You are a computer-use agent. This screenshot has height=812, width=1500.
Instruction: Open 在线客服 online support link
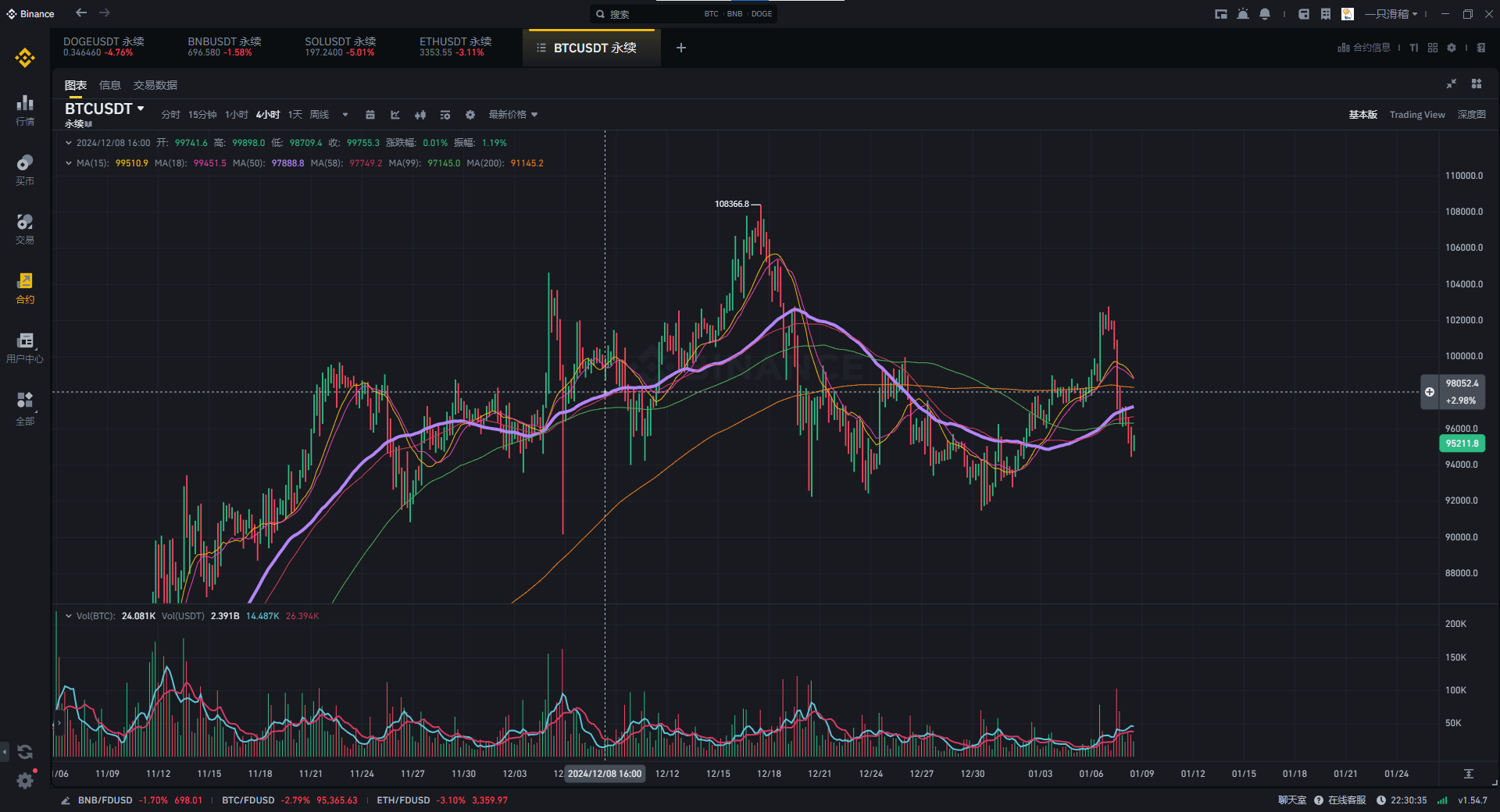[x=1346, y=800]
